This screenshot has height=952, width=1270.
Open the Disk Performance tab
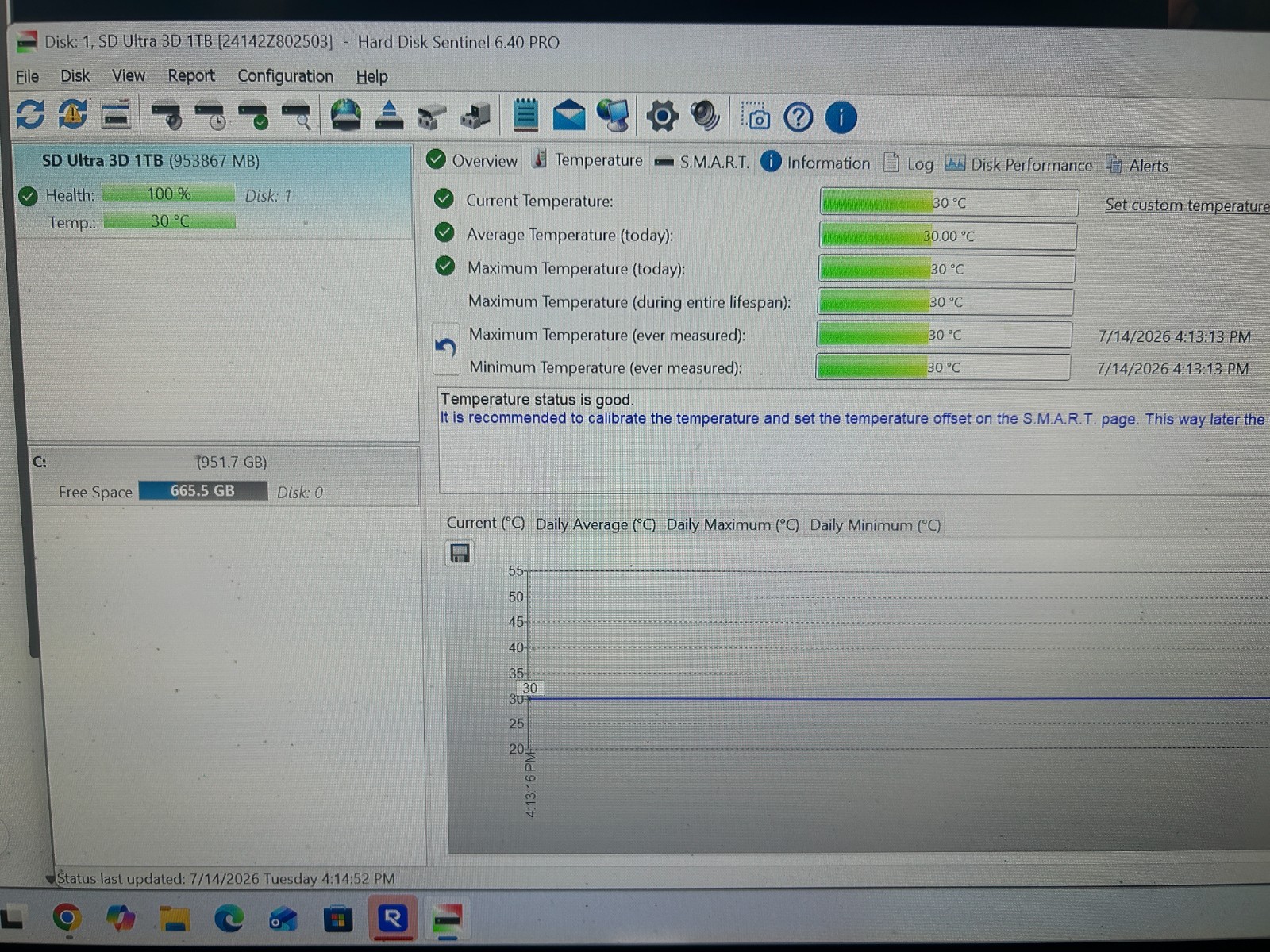click(x=1018, y=165)
